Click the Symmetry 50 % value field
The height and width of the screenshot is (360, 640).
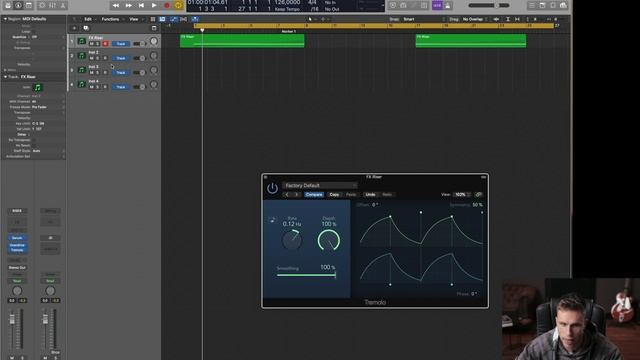[x=477, y=205]
